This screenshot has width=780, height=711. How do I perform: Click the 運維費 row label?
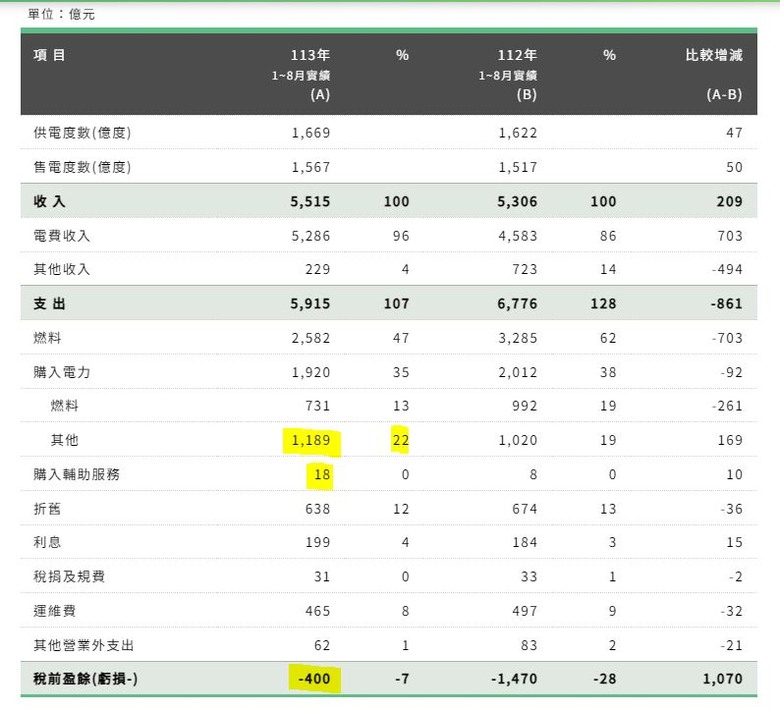pos(55,610)
